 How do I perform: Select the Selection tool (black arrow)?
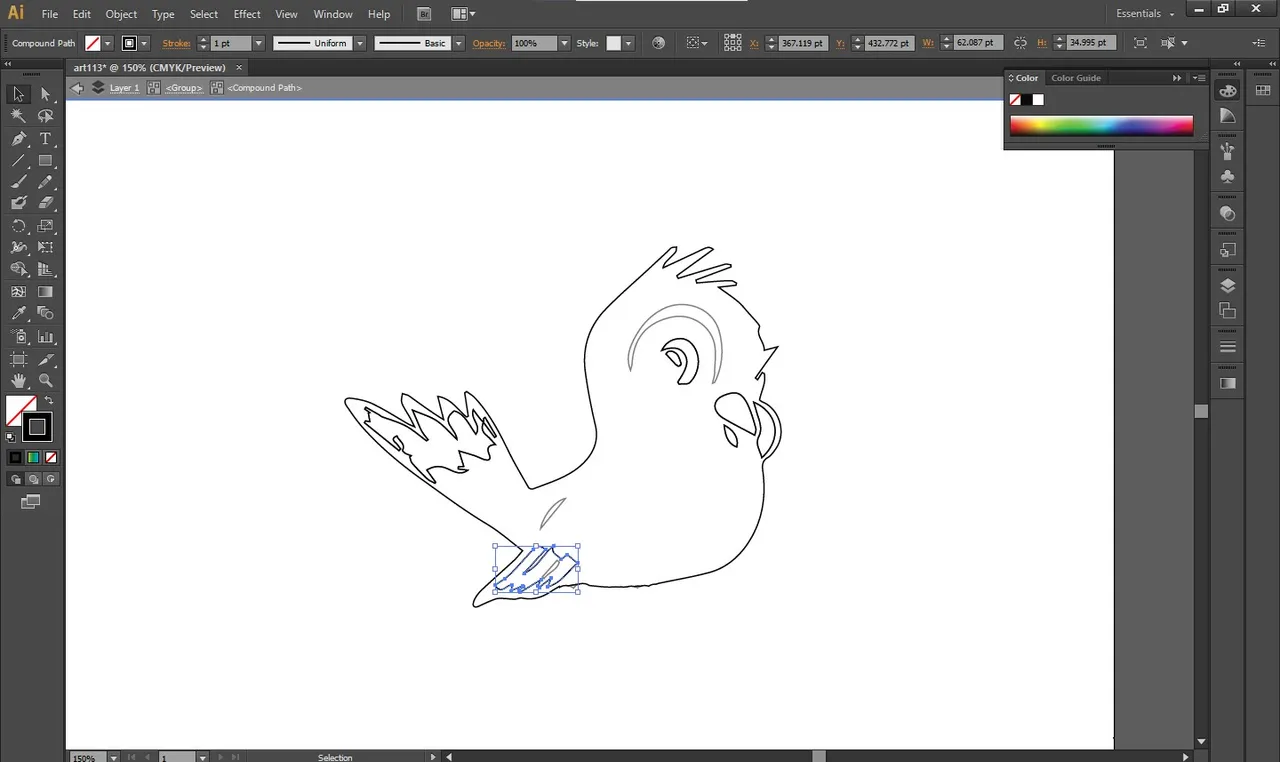point(18,94)
